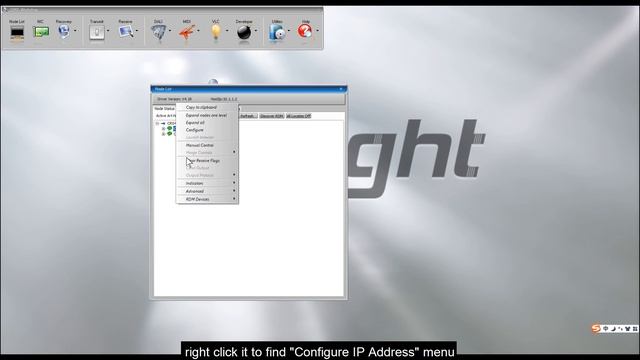Switch to the Node Status tab

coord(164,109)
